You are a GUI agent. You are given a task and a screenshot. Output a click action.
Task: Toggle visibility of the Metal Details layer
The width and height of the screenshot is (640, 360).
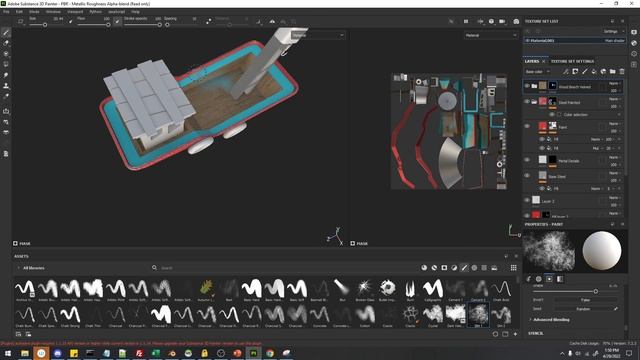coord(527,160)
